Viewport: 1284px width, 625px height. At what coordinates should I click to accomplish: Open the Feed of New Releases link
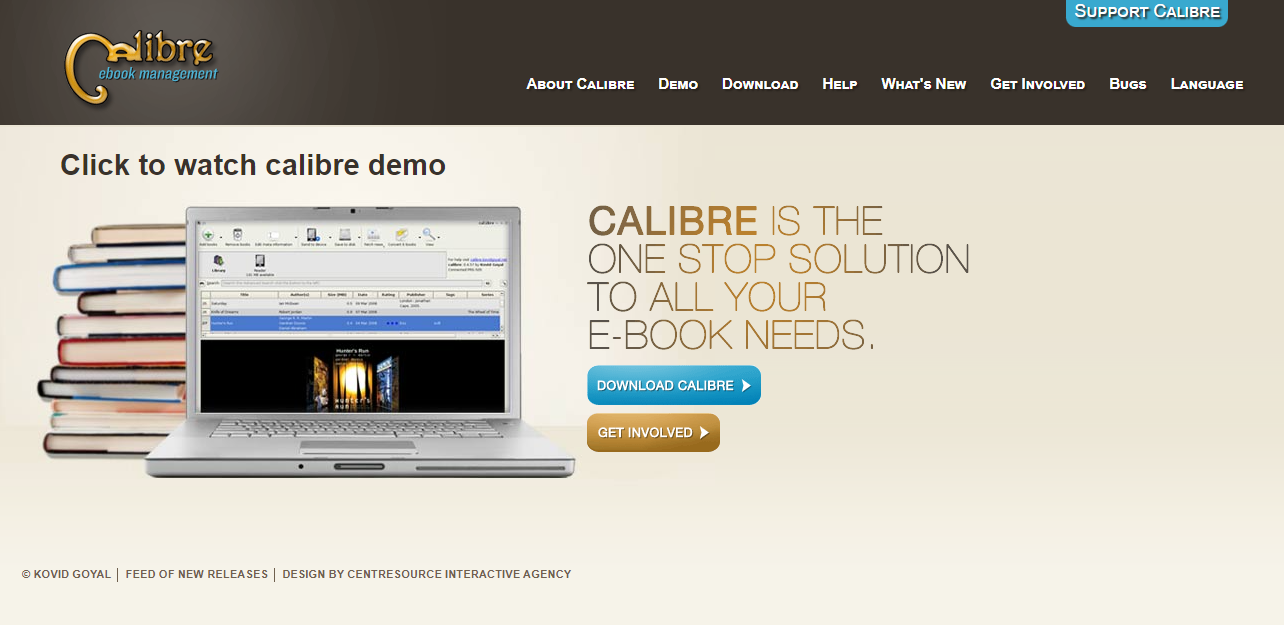(197, 574)
